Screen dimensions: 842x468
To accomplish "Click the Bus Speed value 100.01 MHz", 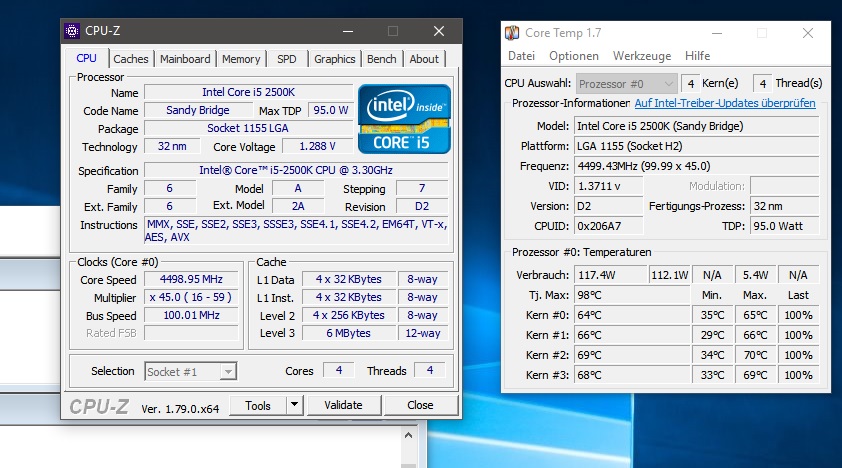I will 191,315.
